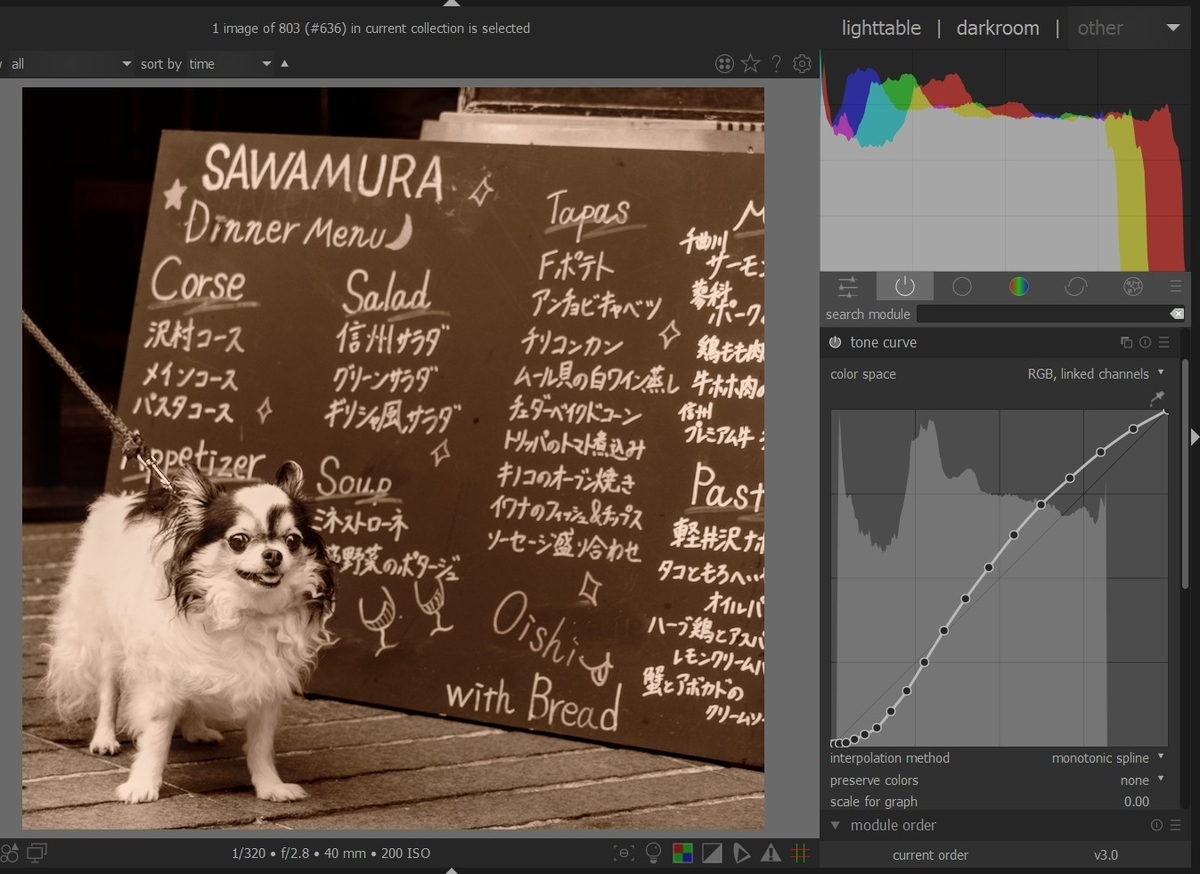Open global preferences gear icon

pyautogui.click(x=802, y=64)
